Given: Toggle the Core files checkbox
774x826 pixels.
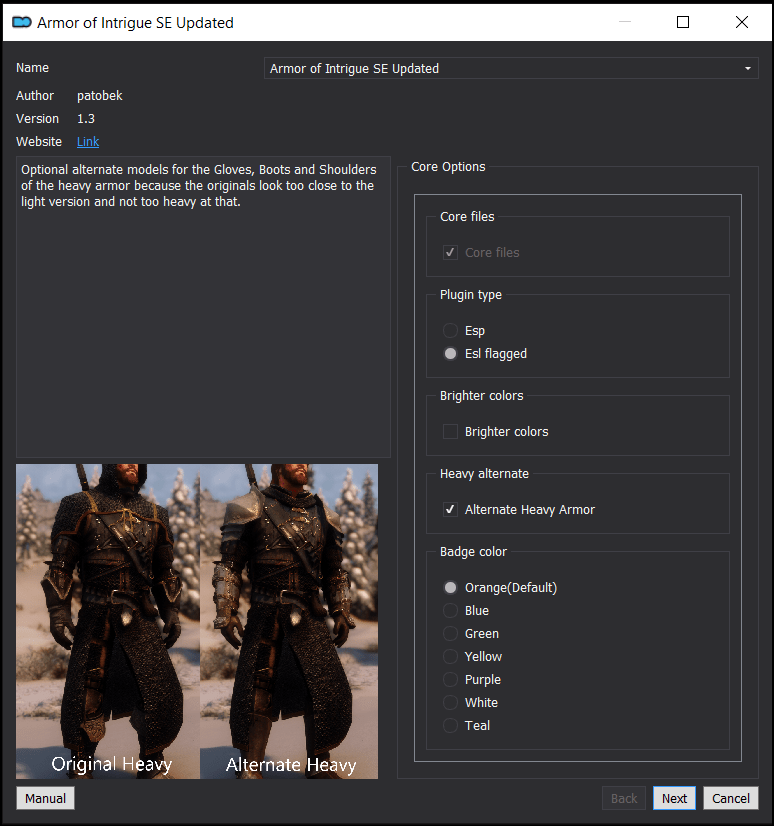Looking at the screenshot, I should [x=450, y=252].
